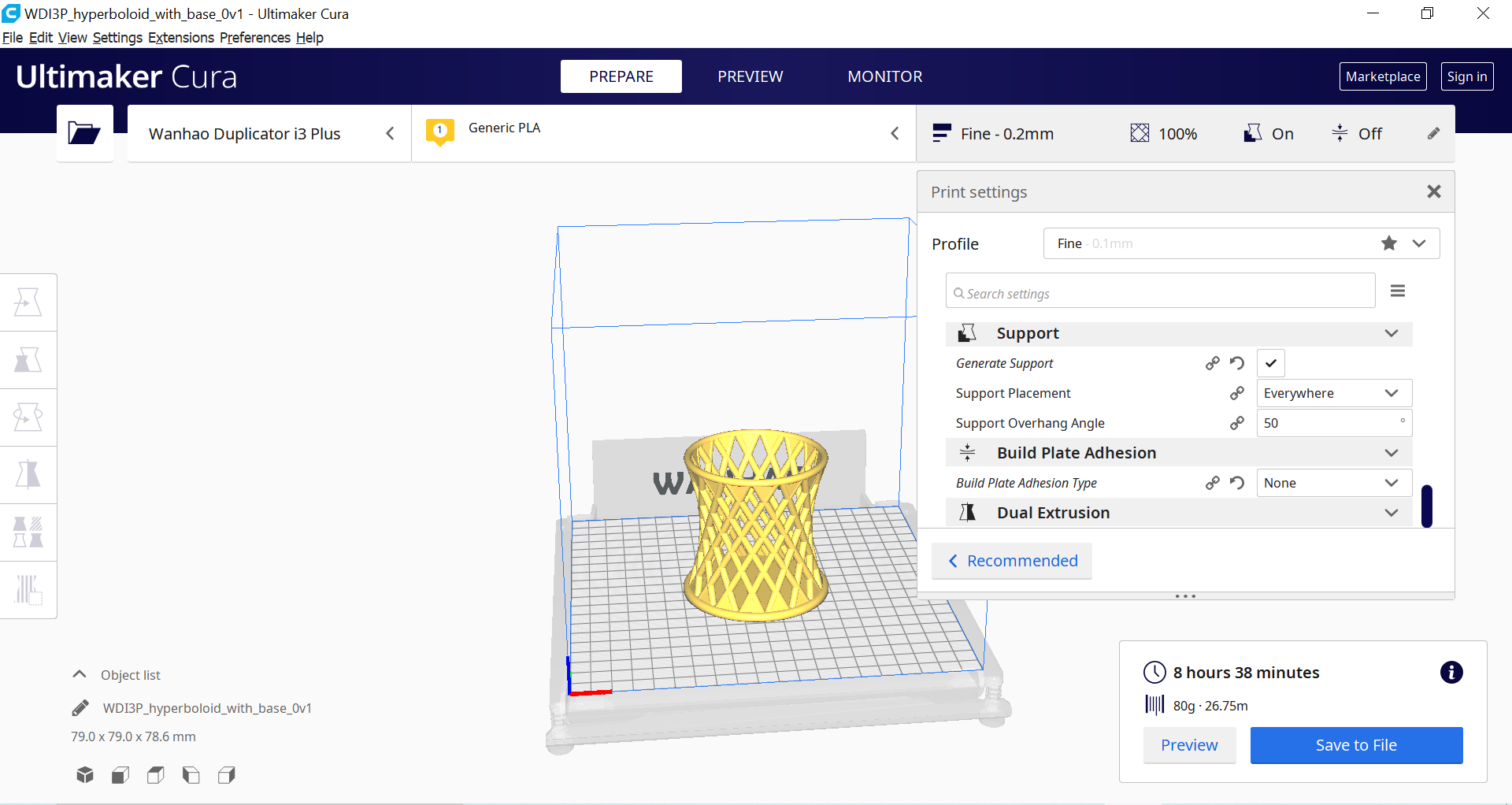
Task: Open the File menu
Action: click(x=13, y=38)
